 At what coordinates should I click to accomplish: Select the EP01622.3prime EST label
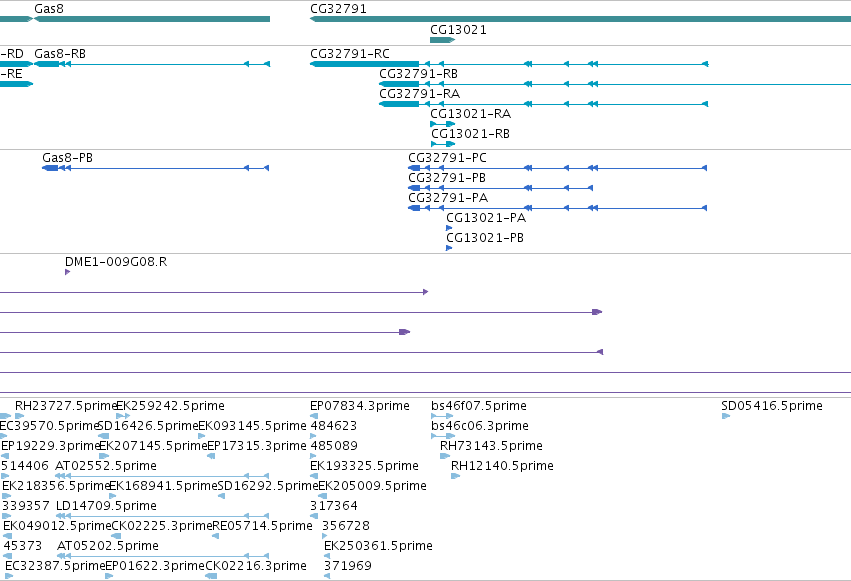coord(155,566)
